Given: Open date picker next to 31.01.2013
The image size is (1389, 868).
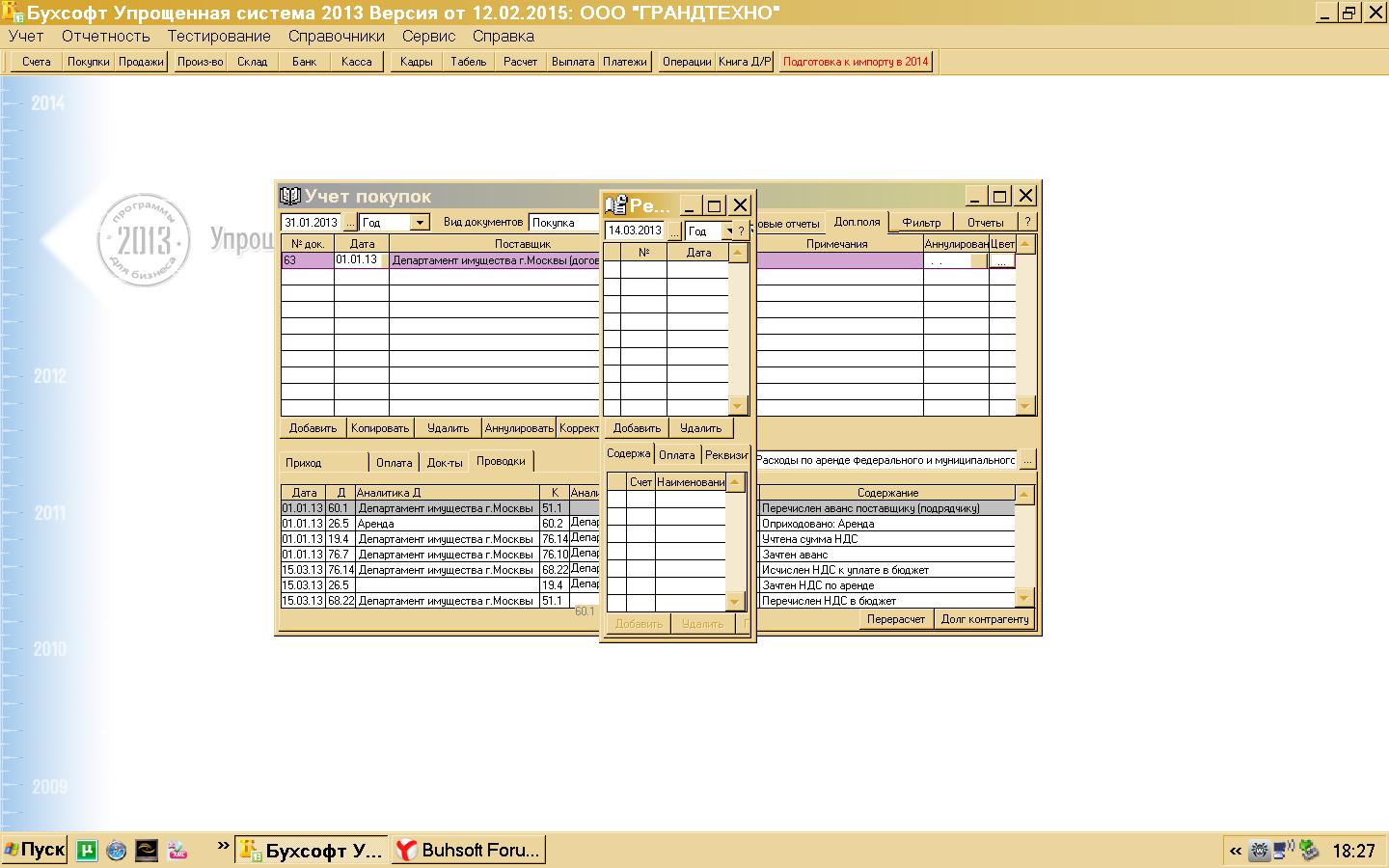Looking at the screenshot, I should (x=349, y=223).
